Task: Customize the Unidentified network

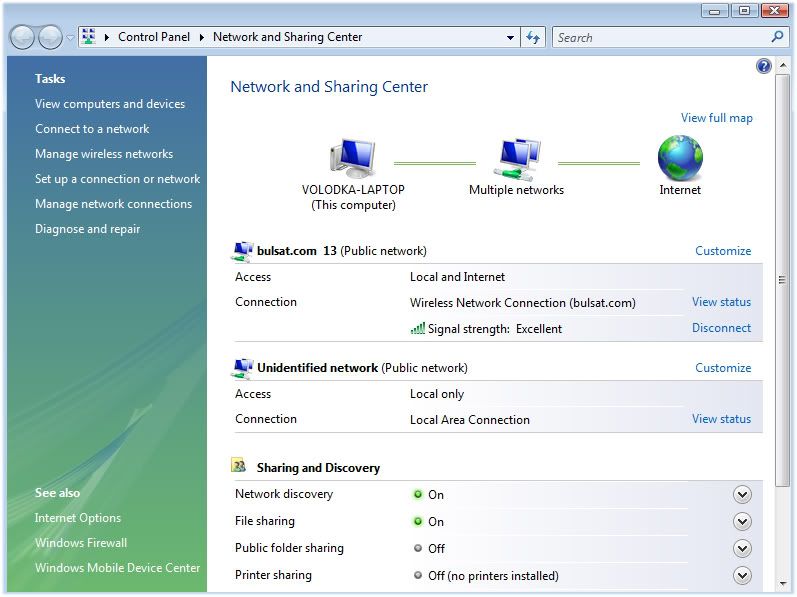Action: click(723, 368)
